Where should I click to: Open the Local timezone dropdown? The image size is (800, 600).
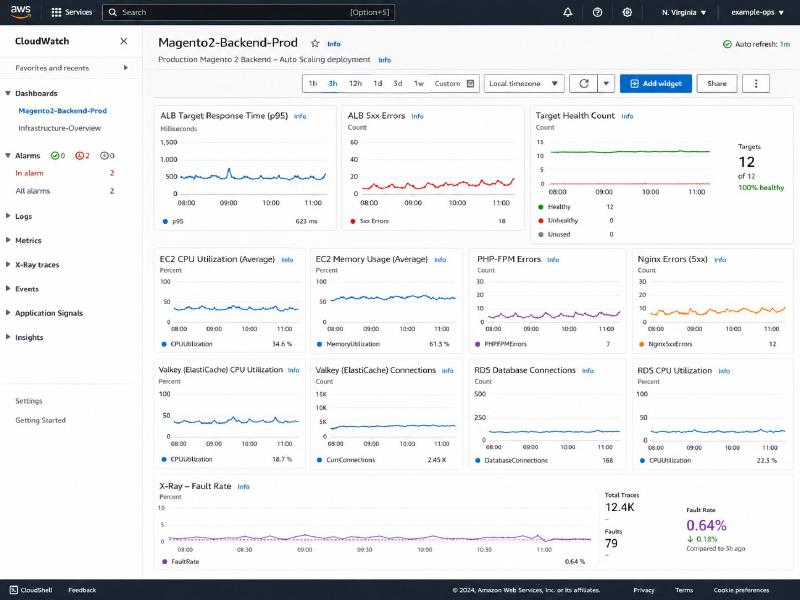click(524, 83)
